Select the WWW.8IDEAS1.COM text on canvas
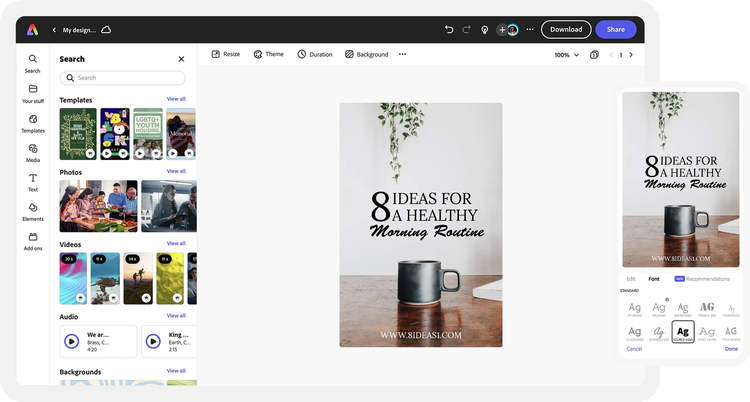Image resolution: width=750 pixels, height=402 pixels. [421, 335]
